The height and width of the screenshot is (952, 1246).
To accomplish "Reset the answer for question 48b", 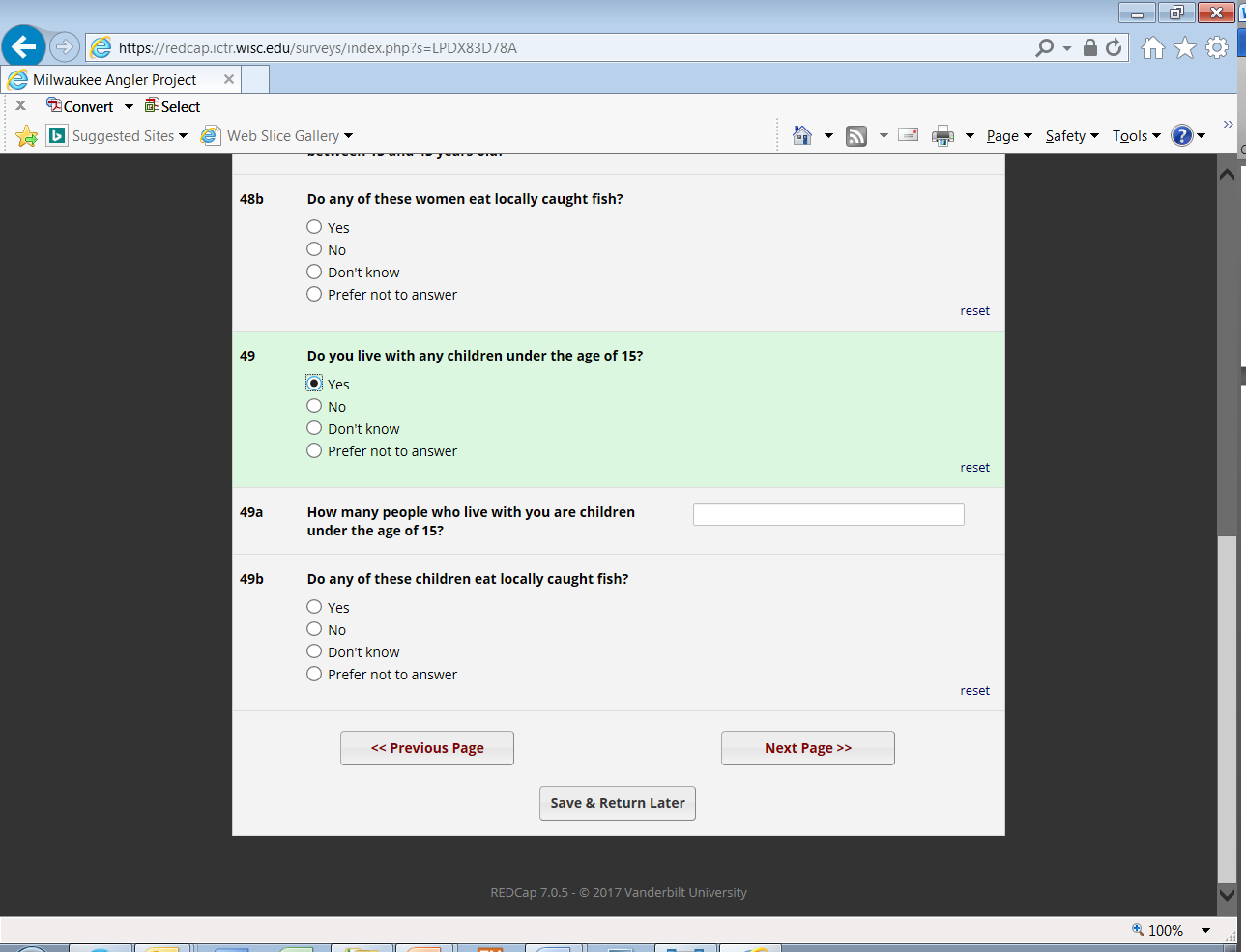I will click(974, 310).
